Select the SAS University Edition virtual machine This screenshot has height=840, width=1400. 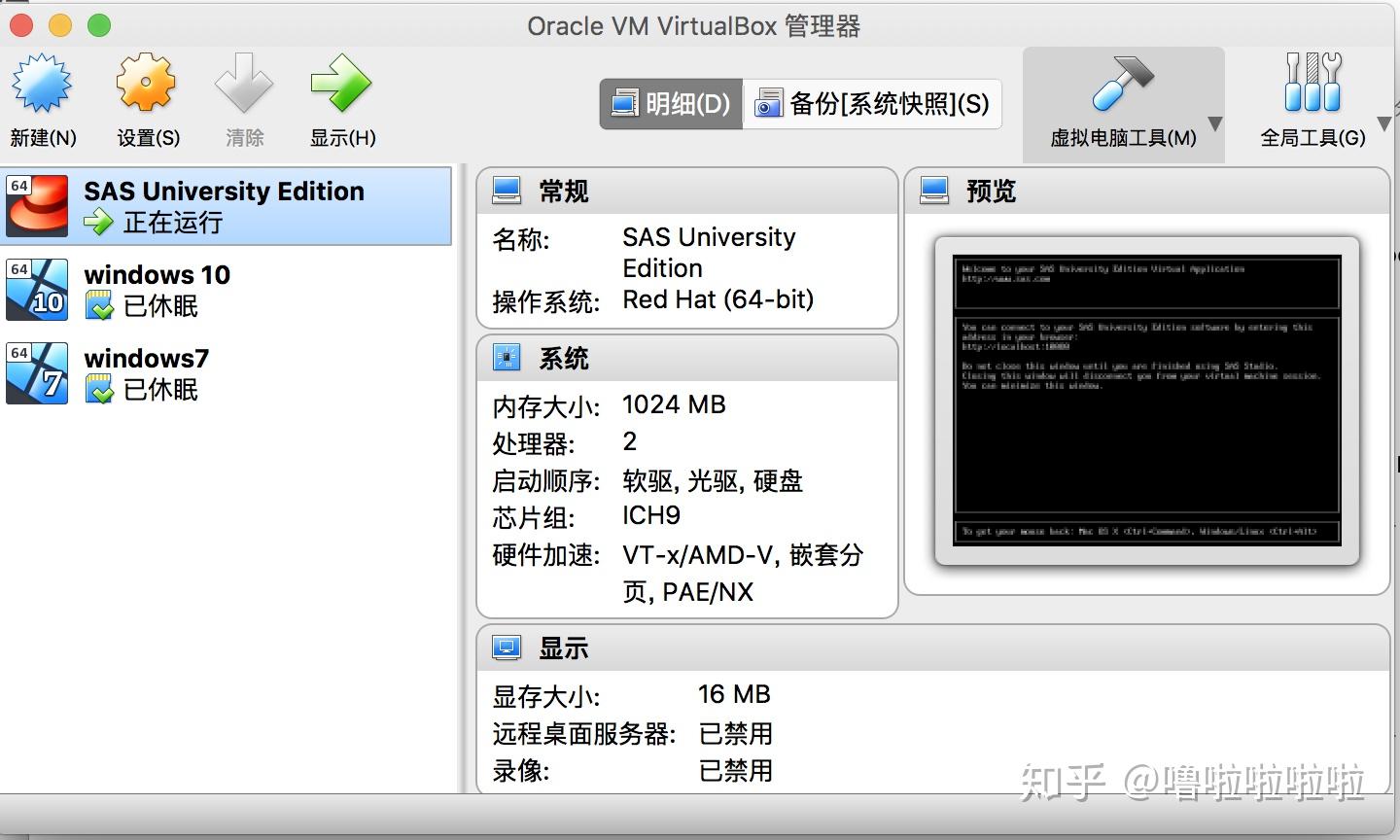tap(224, 205)
